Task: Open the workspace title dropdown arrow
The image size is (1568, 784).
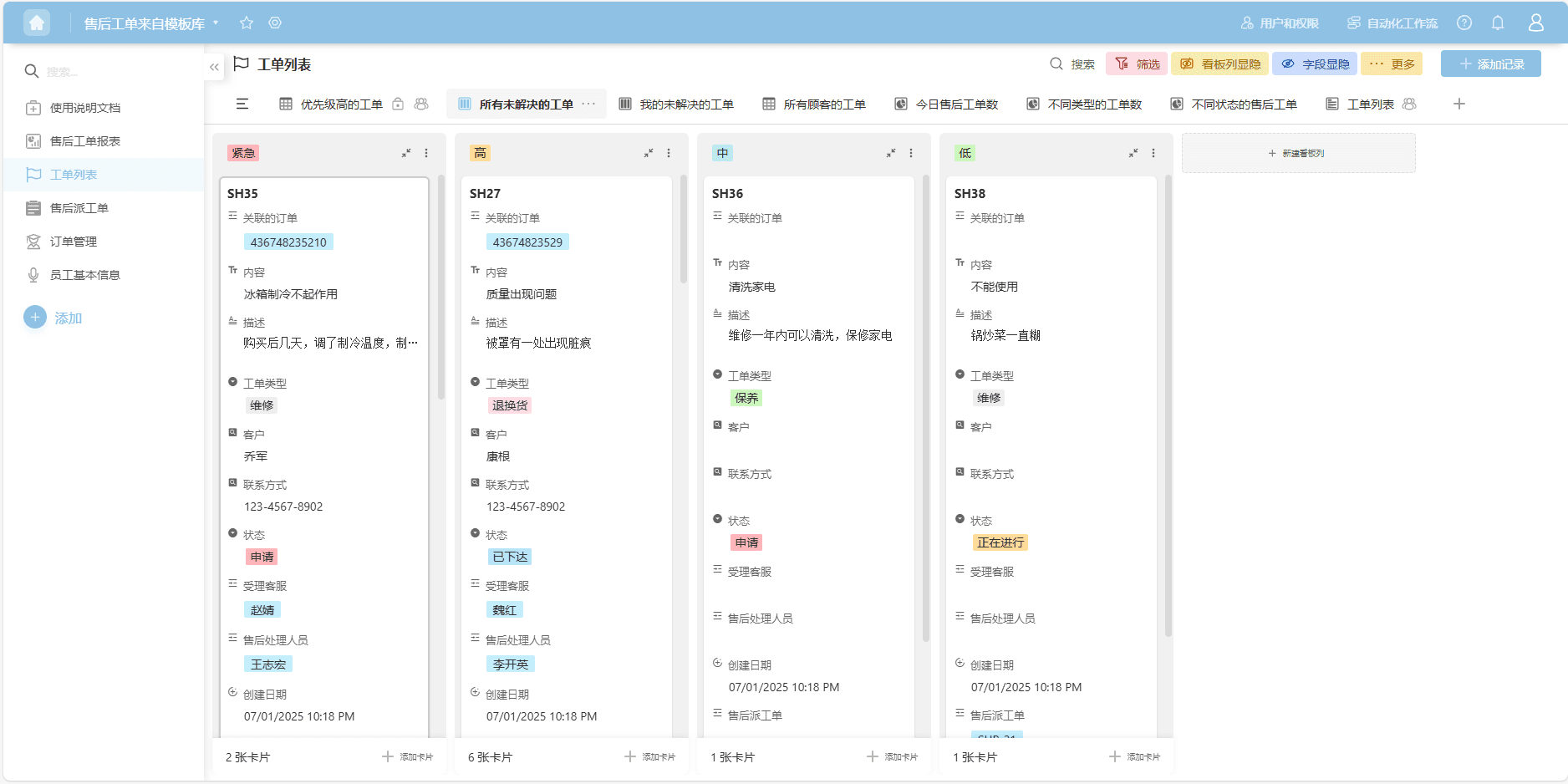Action: [x=216, y=23]
